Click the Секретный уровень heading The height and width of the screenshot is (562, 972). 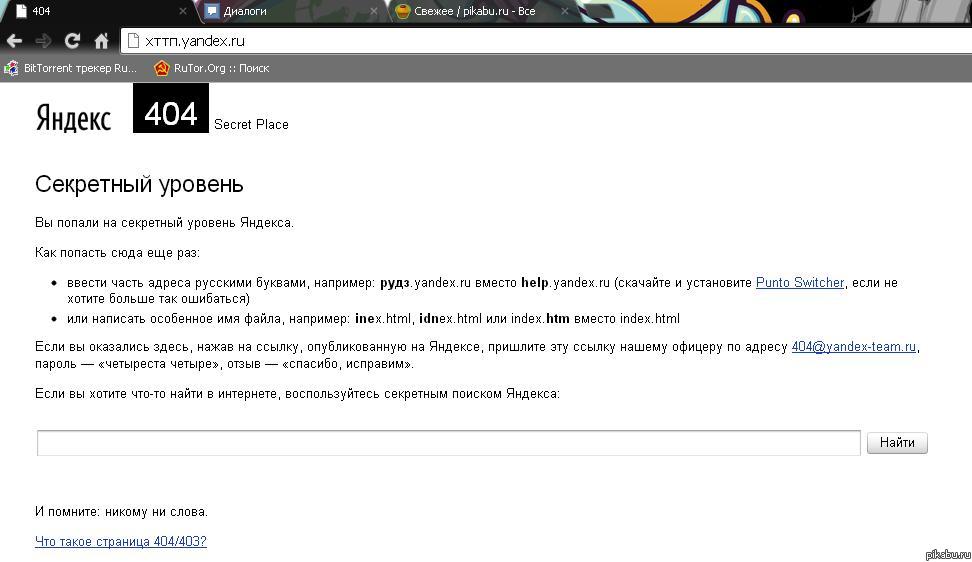click(x=139, y=184)
